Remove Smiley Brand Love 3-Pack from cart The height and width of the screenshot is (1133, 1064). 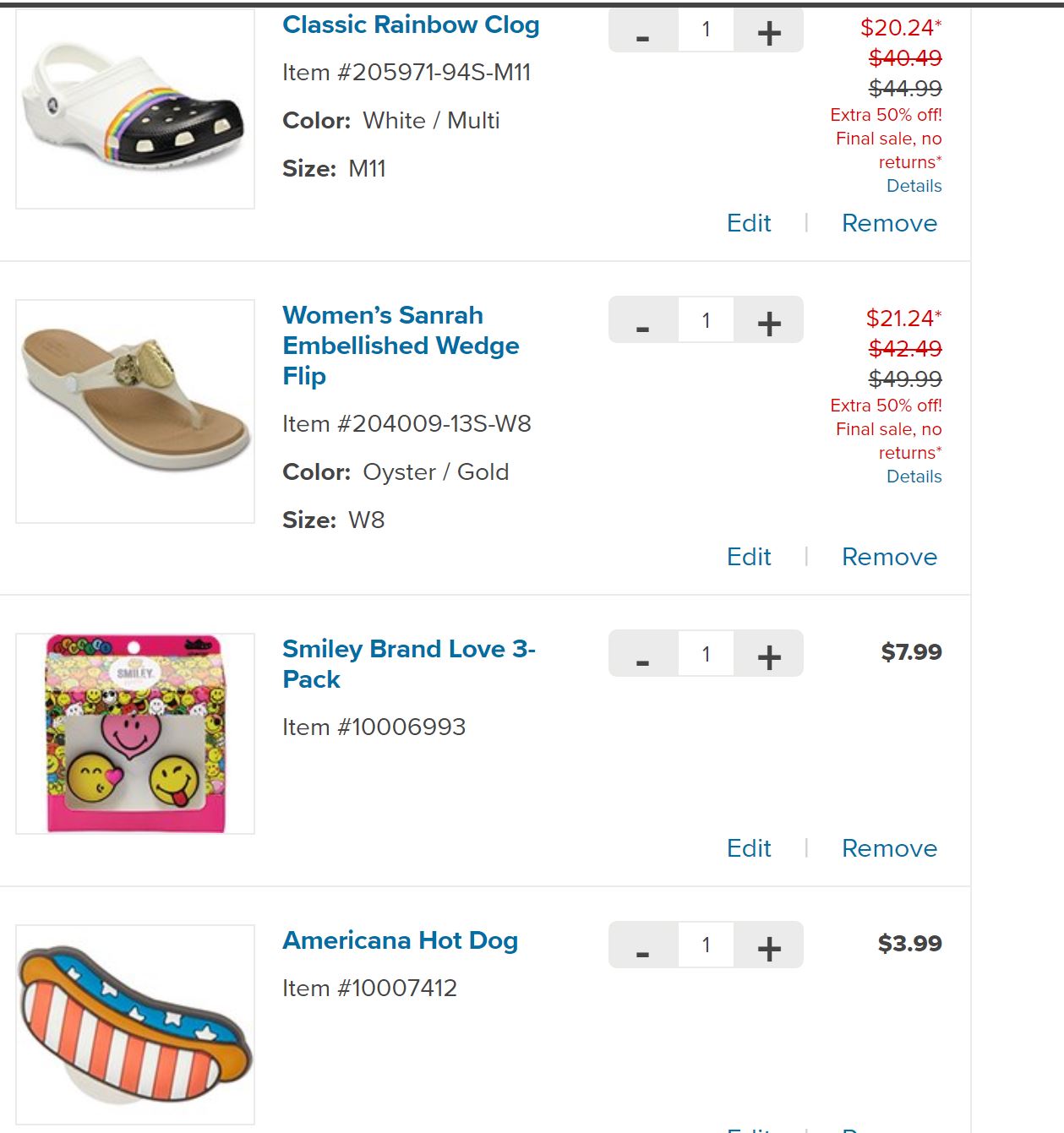(x=889, y=848)
